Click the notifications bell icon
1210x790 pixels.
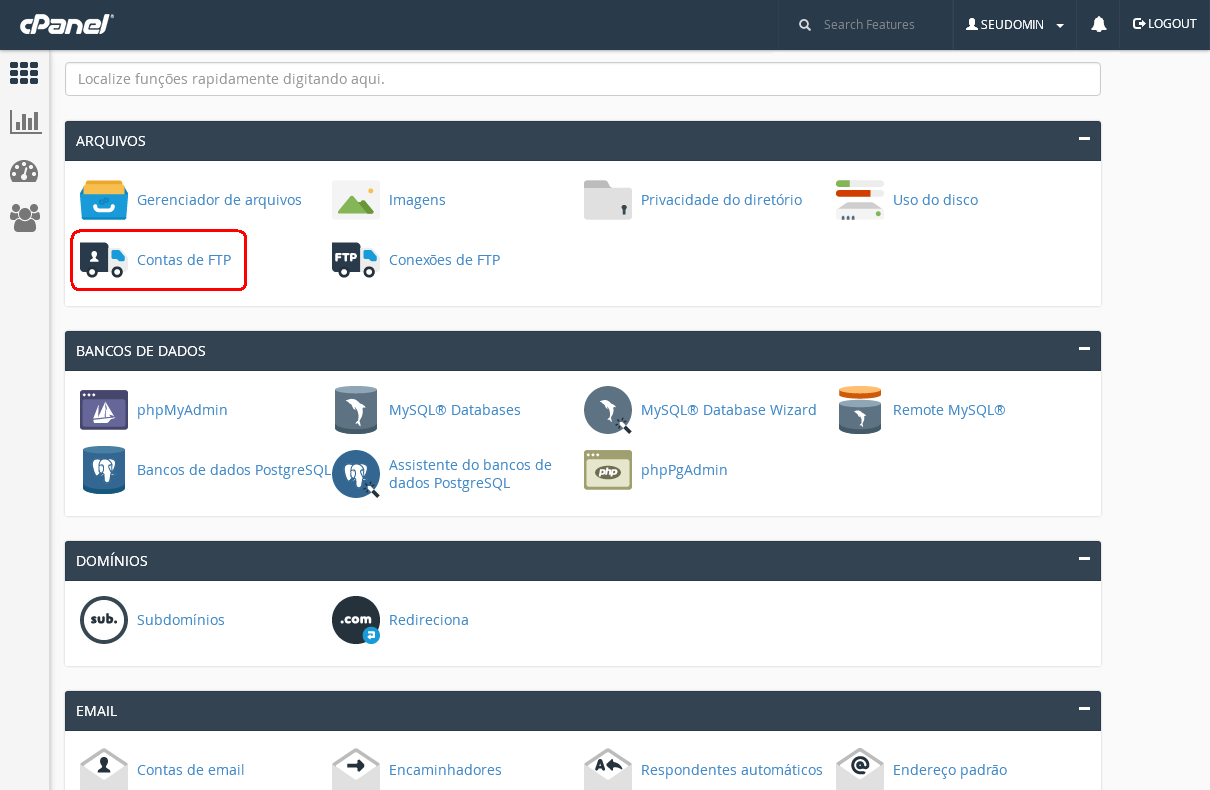point(1099,24)
